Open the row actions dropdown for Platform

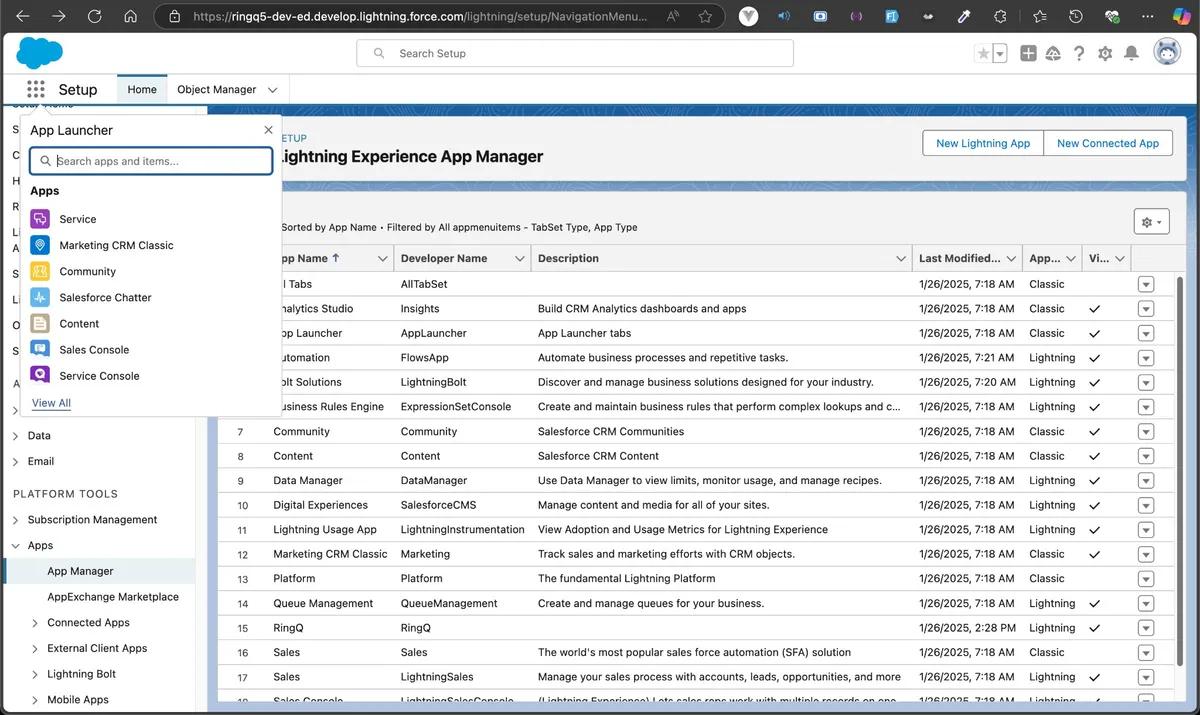(x=1146, y=579)
